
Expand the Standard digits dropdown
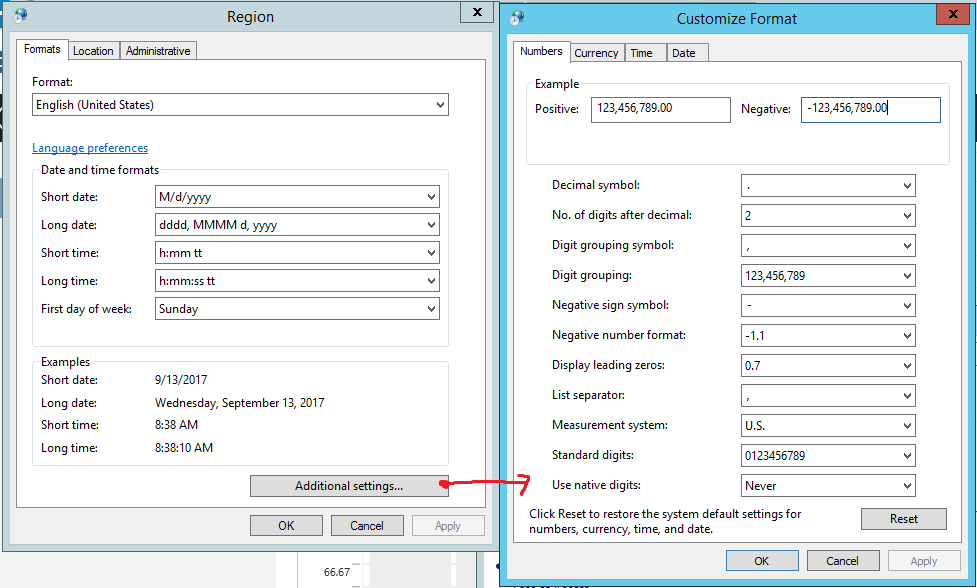(x=828, y=455)
